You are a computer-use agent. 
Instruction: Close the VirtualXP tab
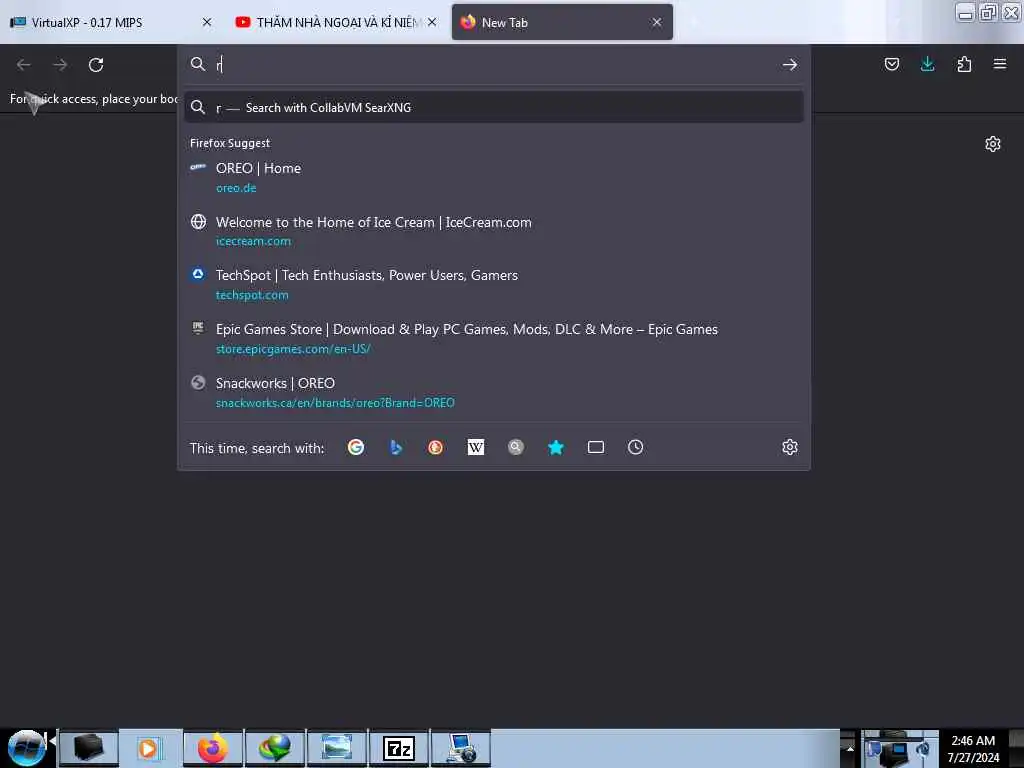[x=207, y=22]
